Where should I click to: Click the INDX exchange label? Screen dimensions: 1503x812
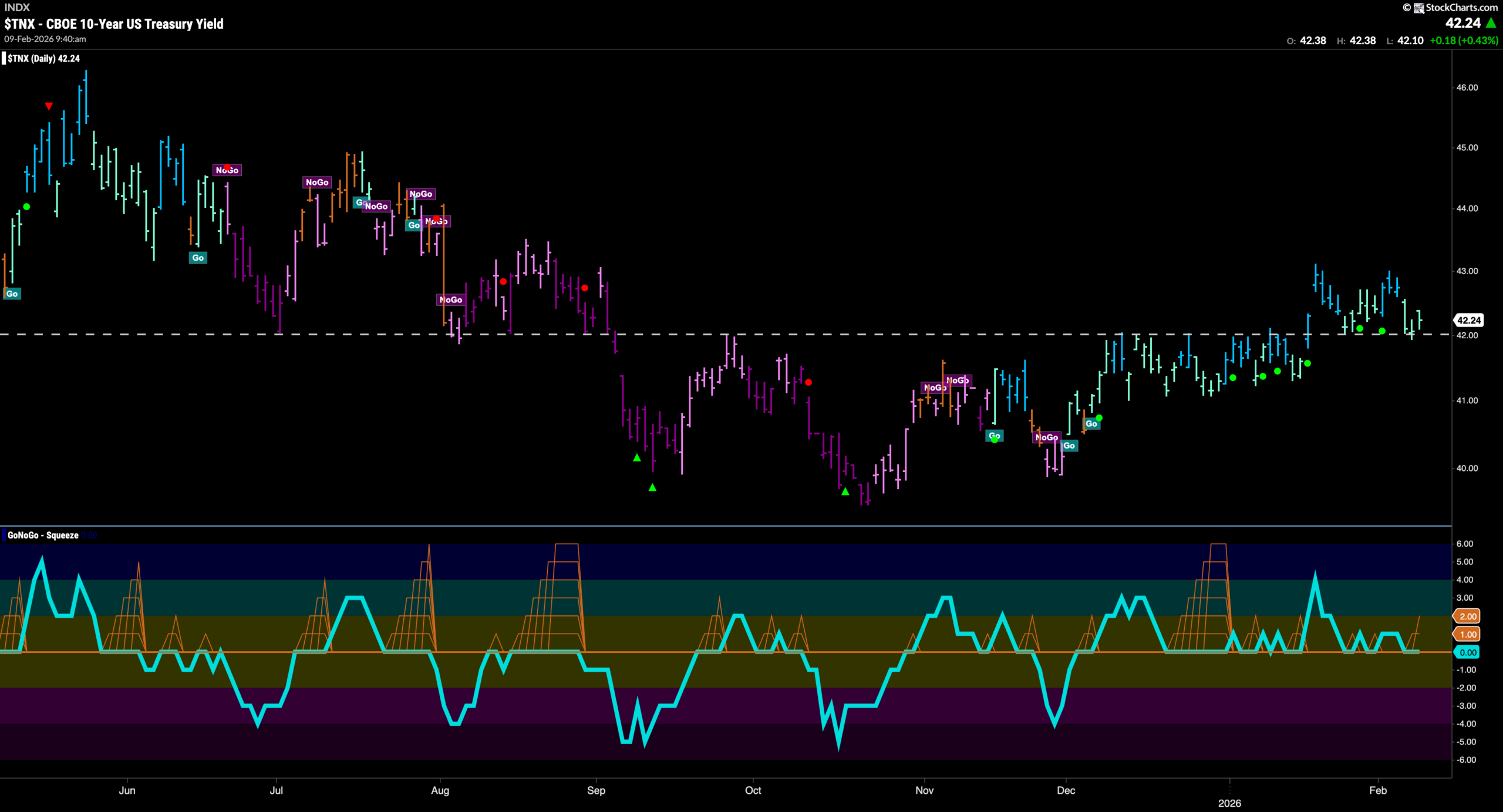pyautogui.click(x=17, y=7)
